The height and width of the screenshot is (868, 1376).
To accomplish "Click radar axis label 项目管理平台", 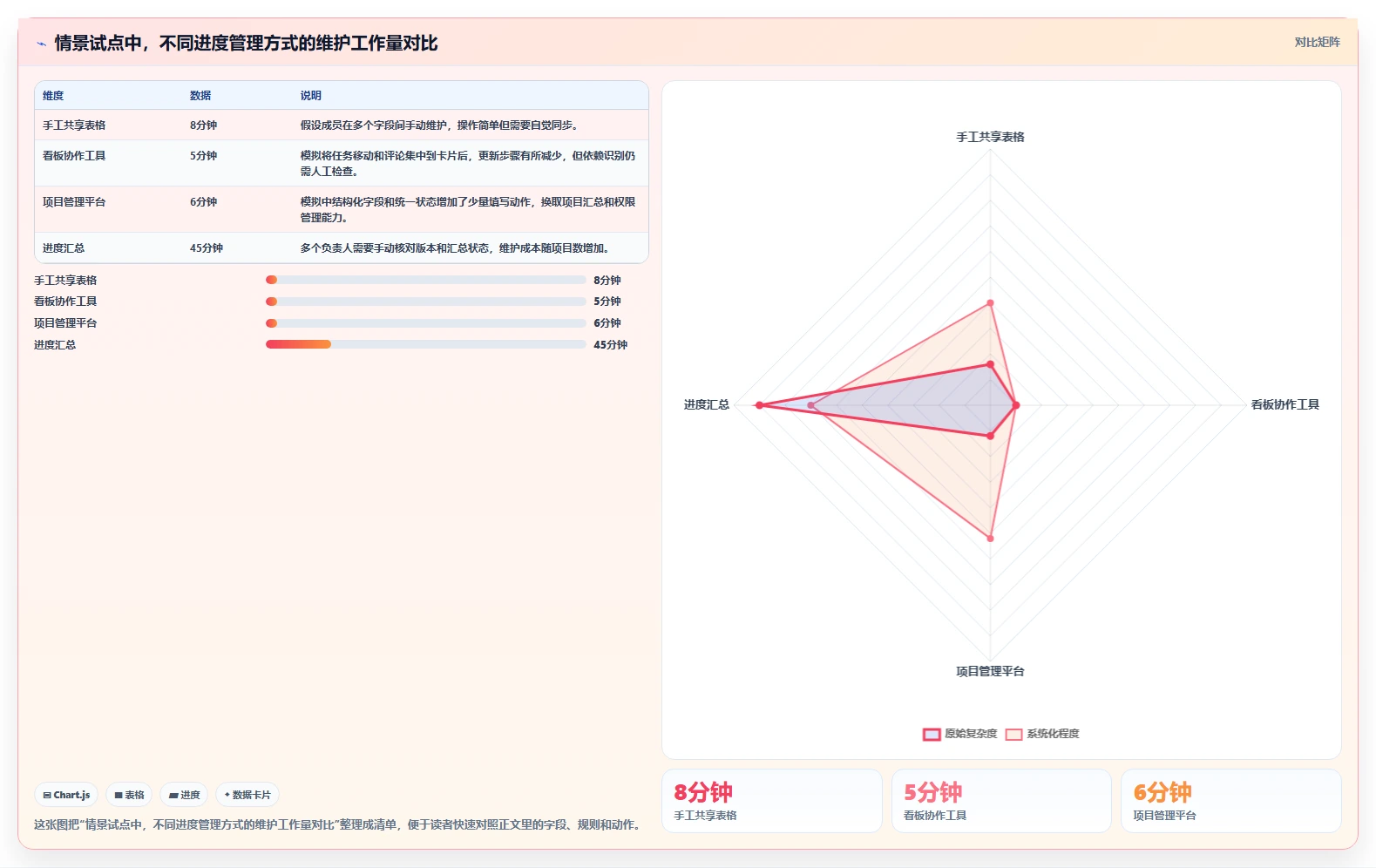I will tap(990, 671).
